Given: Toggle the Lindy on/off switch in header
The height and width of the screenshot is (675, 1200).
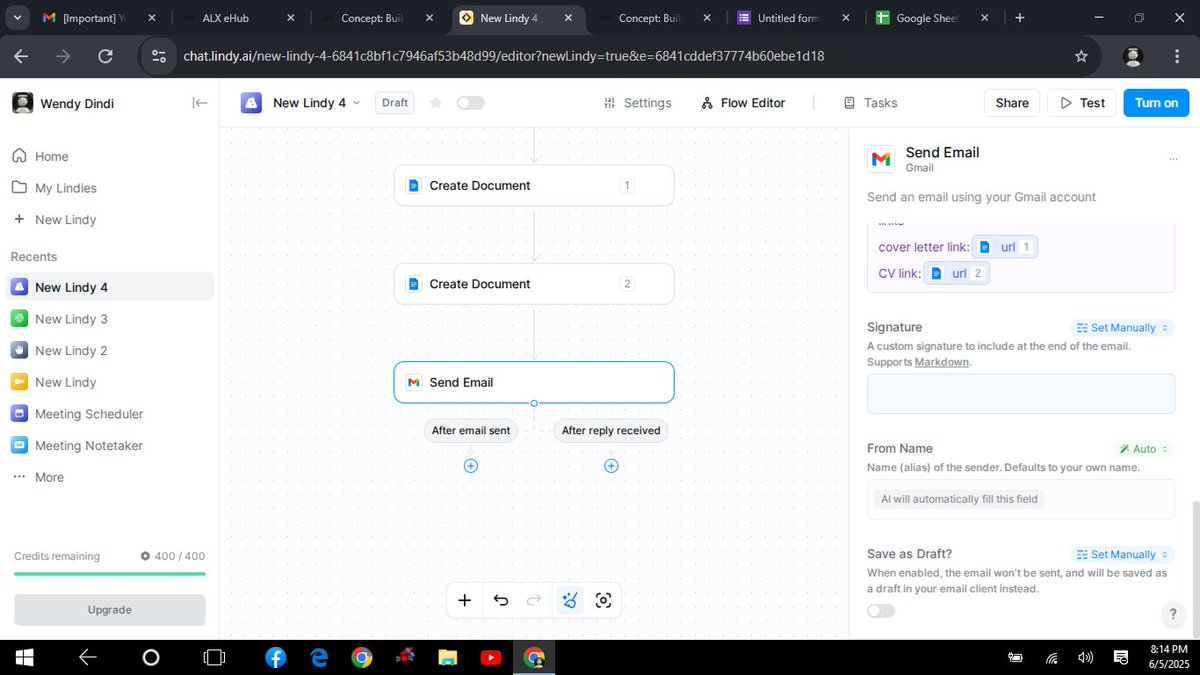Looking at the screenshot, I should (x=470, y=102).
